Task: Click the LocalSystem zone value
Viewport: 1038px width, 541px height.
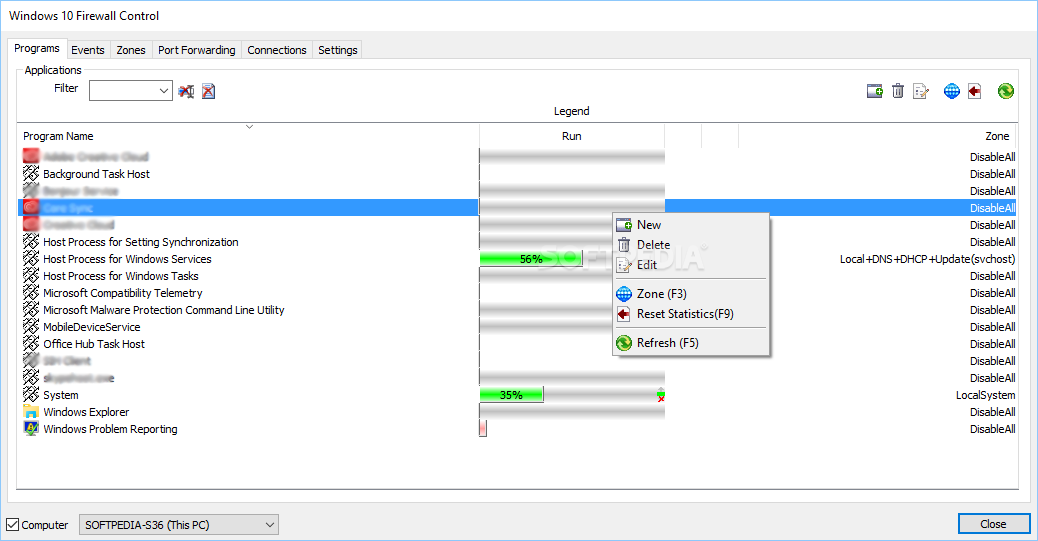Action: [985, 395]
